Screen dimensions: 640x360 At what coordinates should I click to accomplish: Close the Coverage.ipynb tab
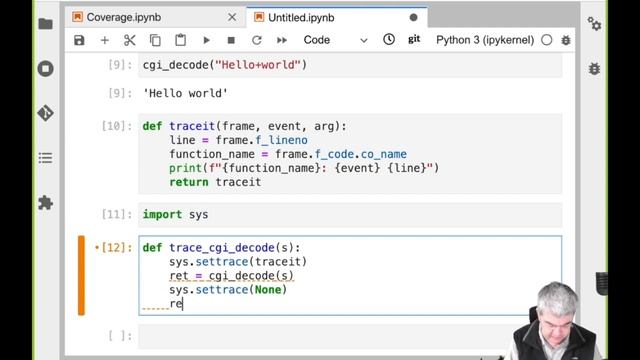[x=232, y=17]
